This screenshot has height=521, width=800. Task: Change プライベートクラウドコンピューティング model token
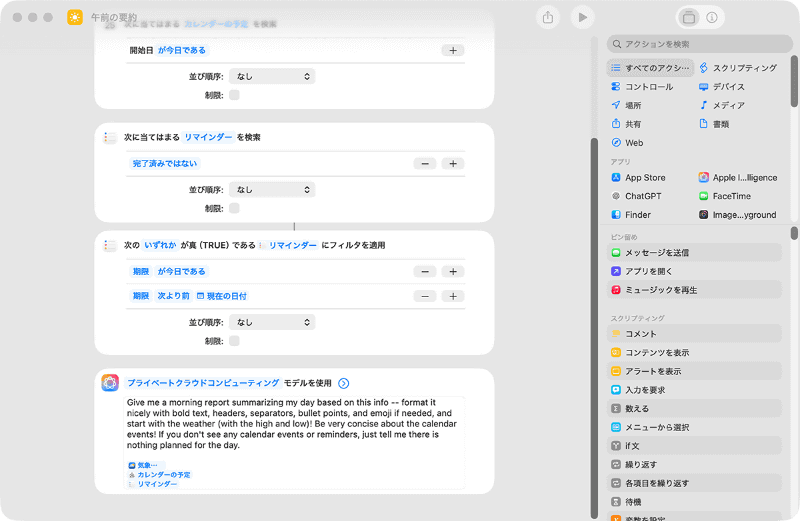[203, 383]
